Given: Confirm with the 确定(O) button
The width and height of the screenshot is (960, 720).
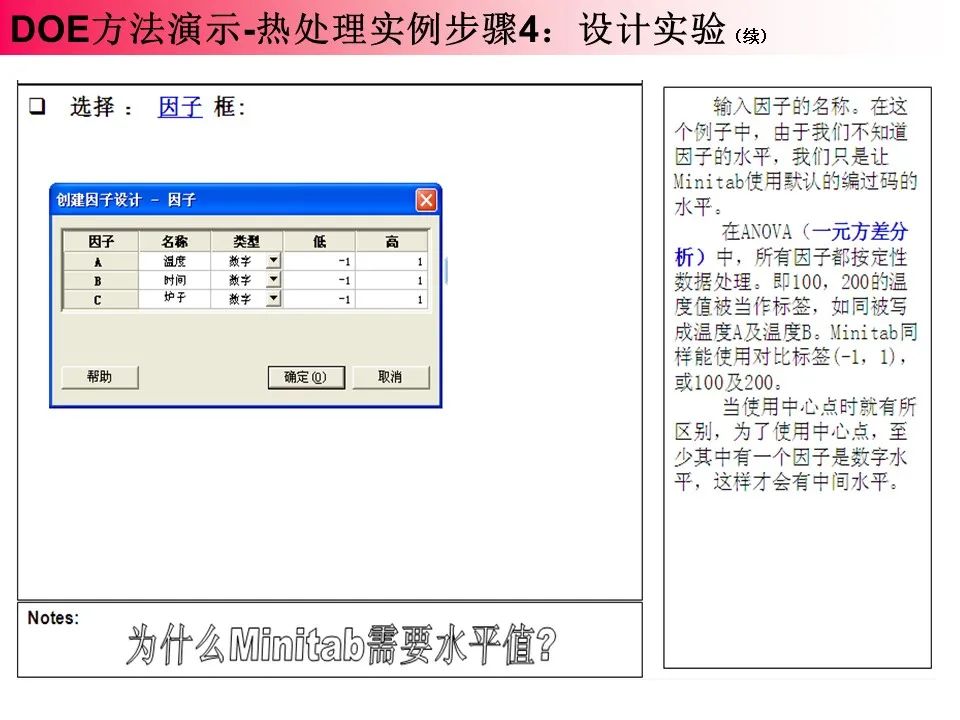Looking at the screenshot, I should pyautogui.click(x=306, y=377).
